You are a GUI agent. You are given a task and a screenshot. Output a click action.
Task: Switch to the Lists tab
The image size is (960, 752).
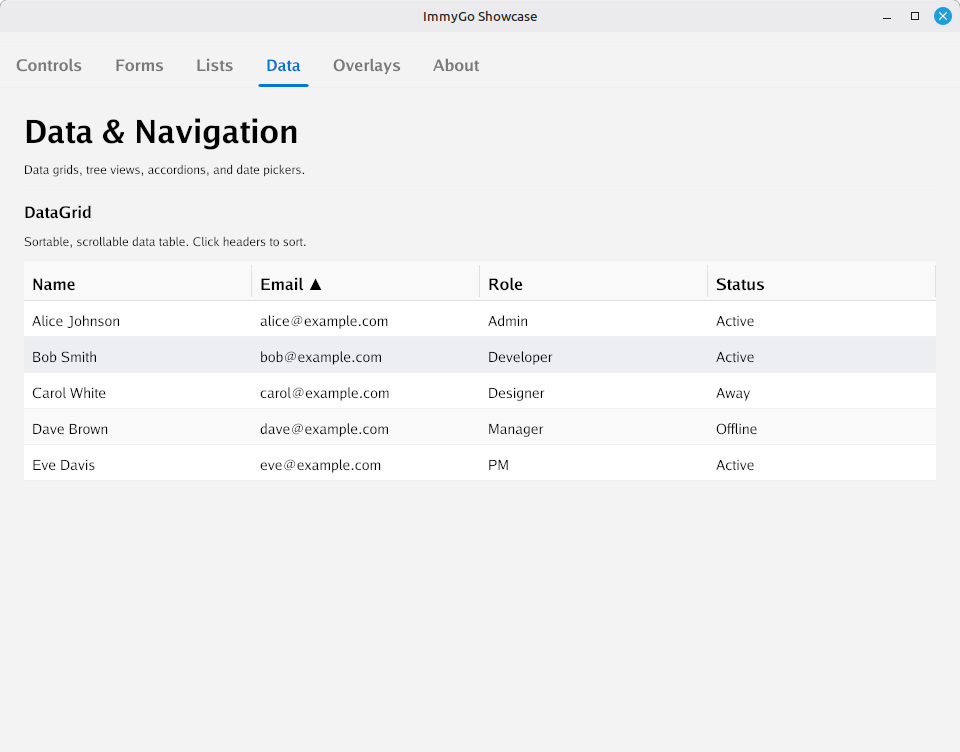click(214, 65)
